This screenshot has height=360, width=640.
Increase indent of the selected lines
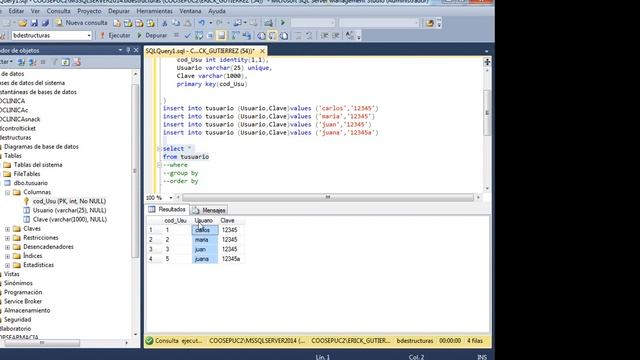[336, 36]
